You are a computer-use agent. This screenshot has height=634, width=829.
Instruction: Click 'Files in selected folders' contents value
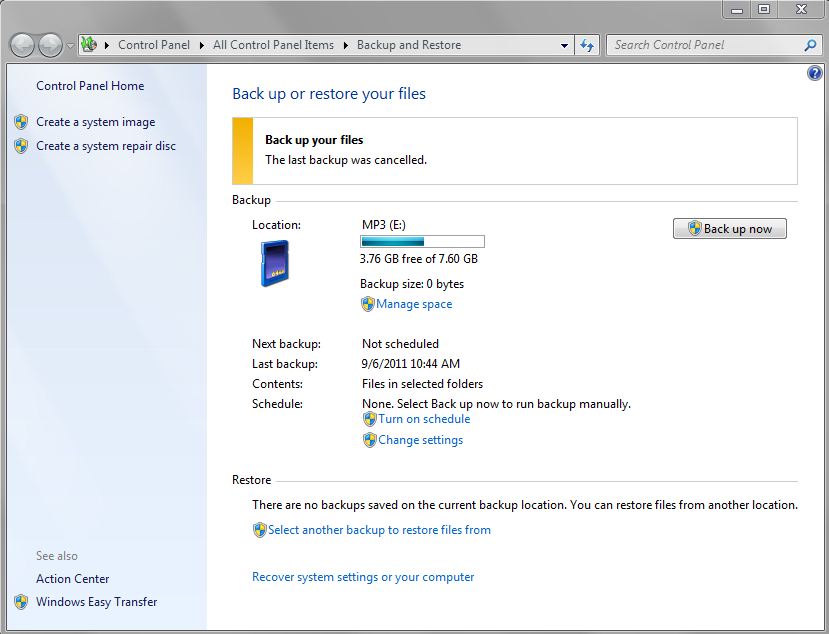[x=422, y=384]
